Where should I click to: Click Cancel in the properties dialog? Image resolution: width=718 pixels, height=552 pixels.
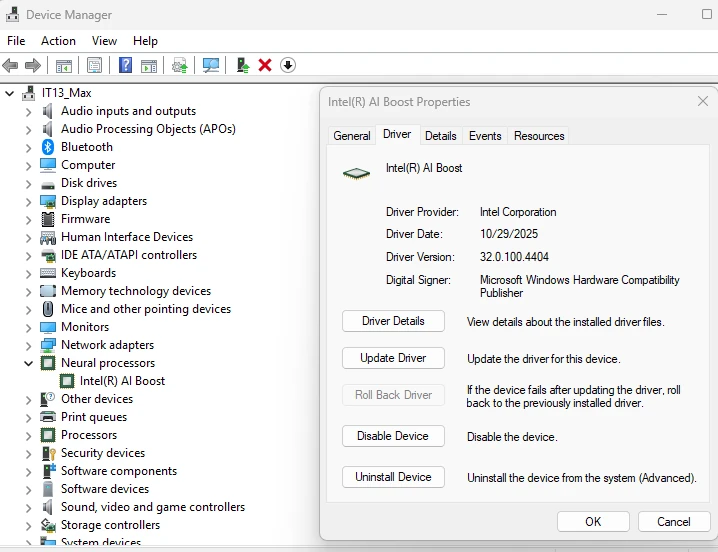coord(674,522)
